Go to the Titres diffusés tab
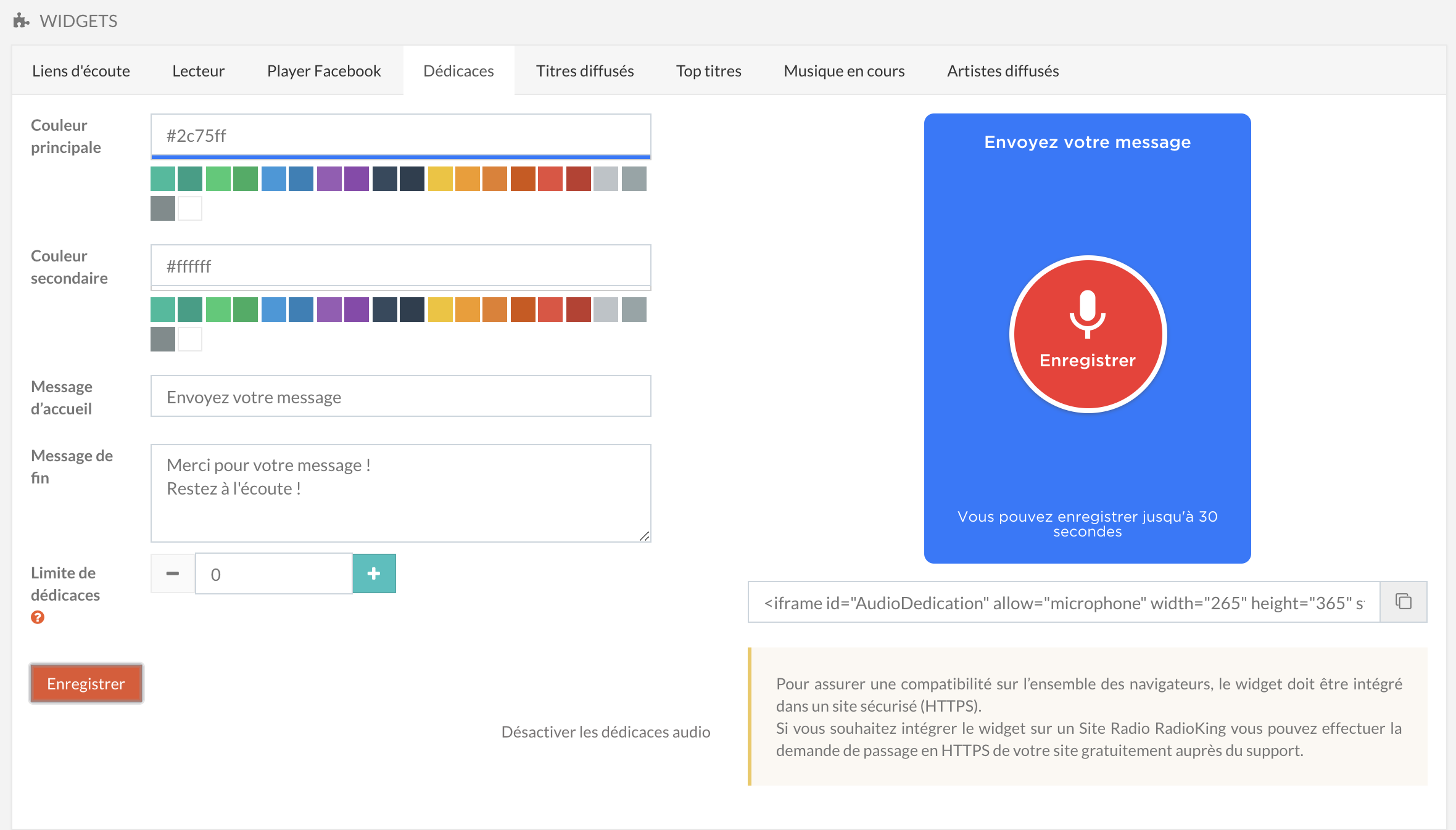This screenshot has height=830, width=1456. [x=585, y=71]
